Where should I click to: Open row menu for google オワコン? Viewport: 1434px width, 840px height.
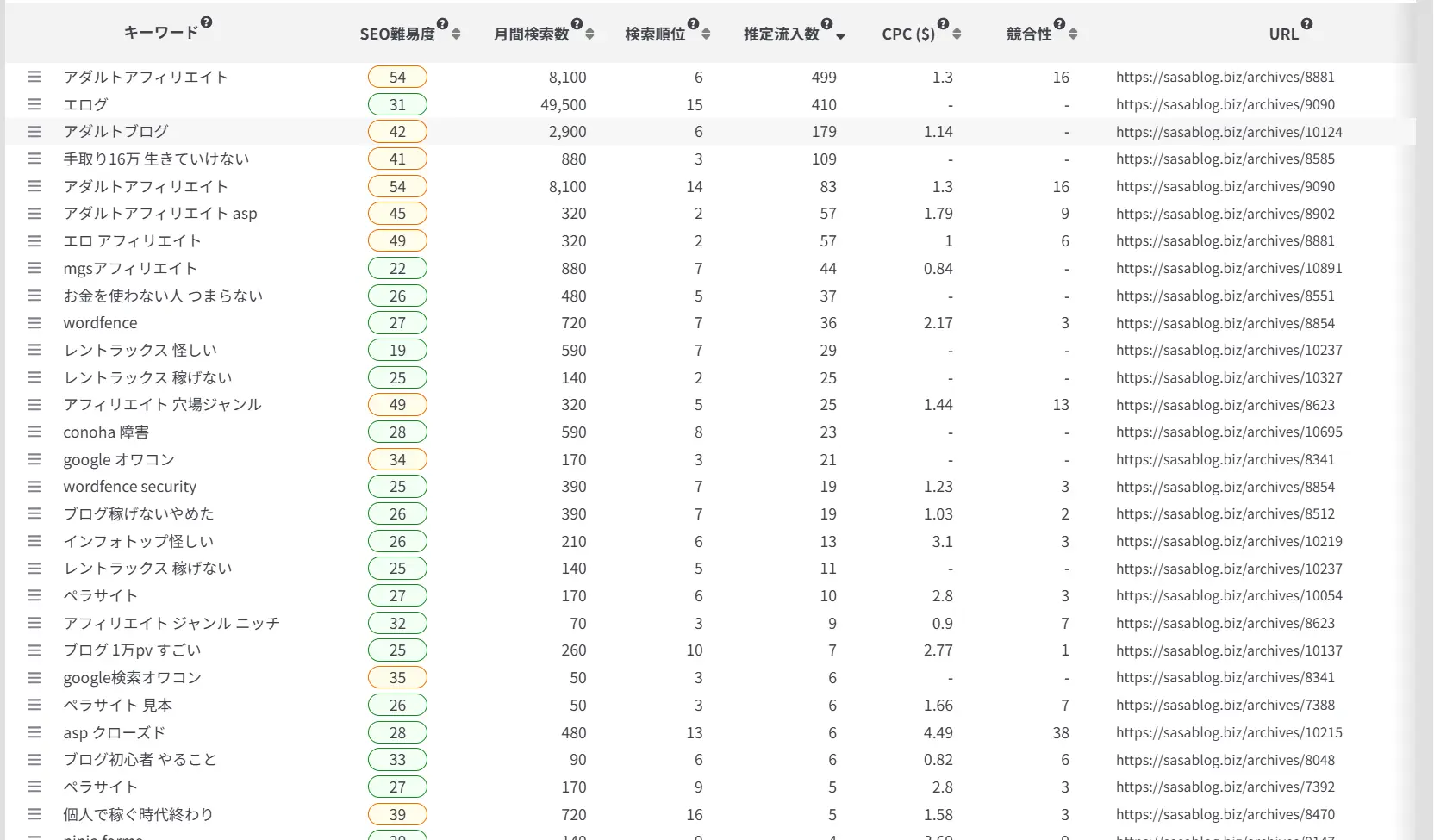click(x=34, y=459)
